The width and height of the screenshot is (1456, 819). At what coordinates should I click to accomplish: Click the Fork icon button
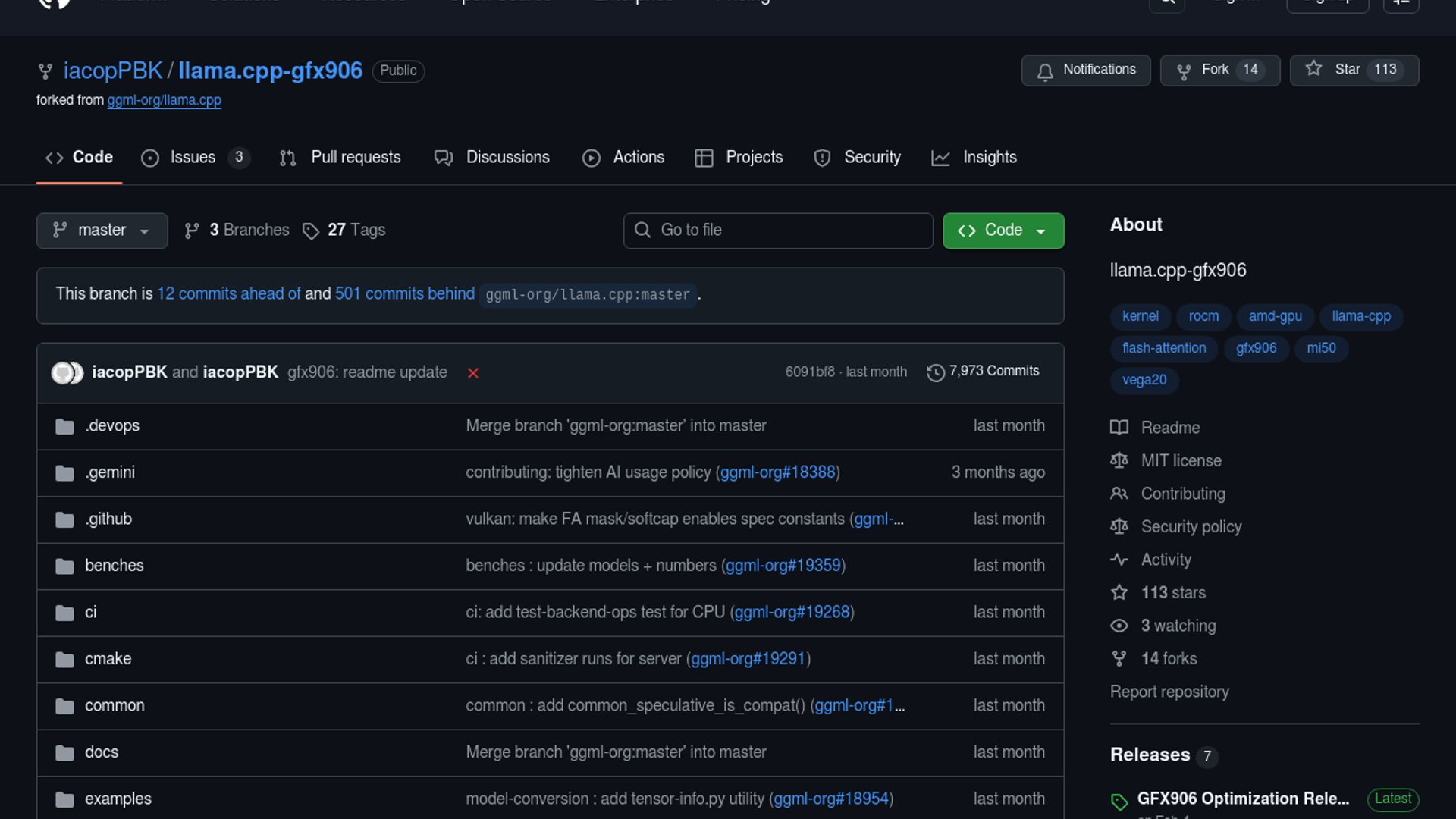(1183, 71)
